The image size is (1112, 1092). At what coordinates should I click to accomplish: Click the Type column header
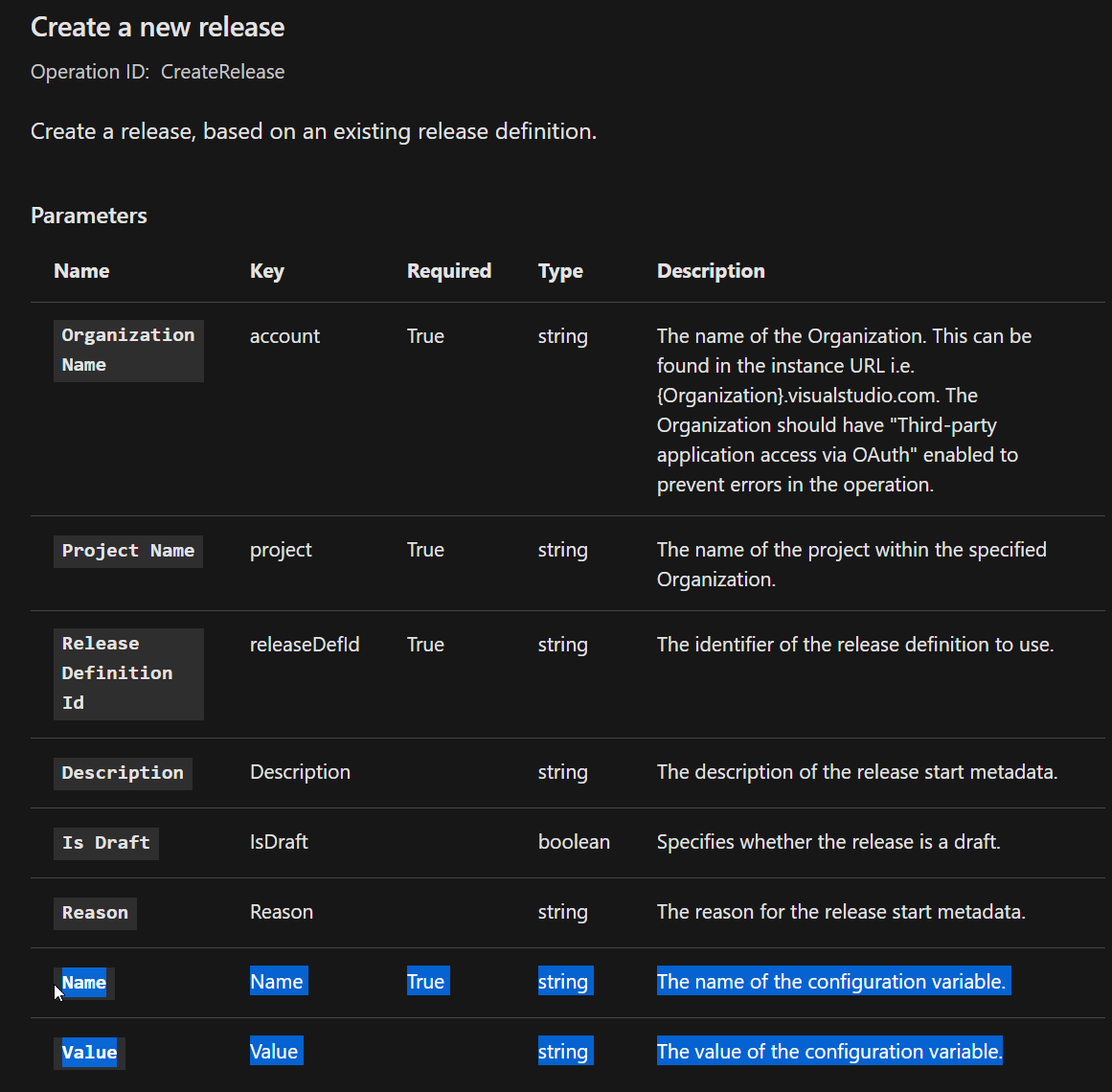pos(560,271)
